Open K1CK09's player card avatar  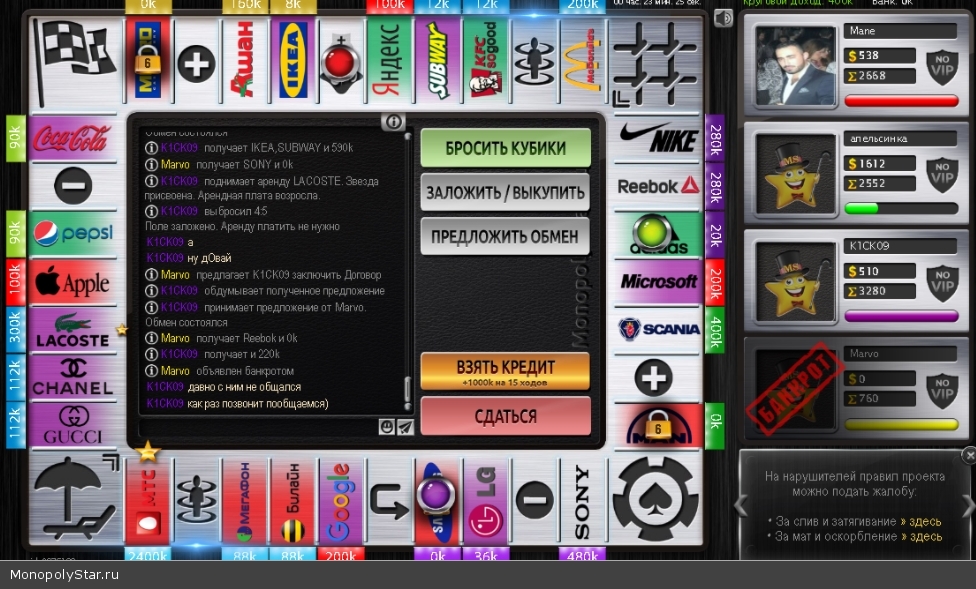(x=795, y=282)
